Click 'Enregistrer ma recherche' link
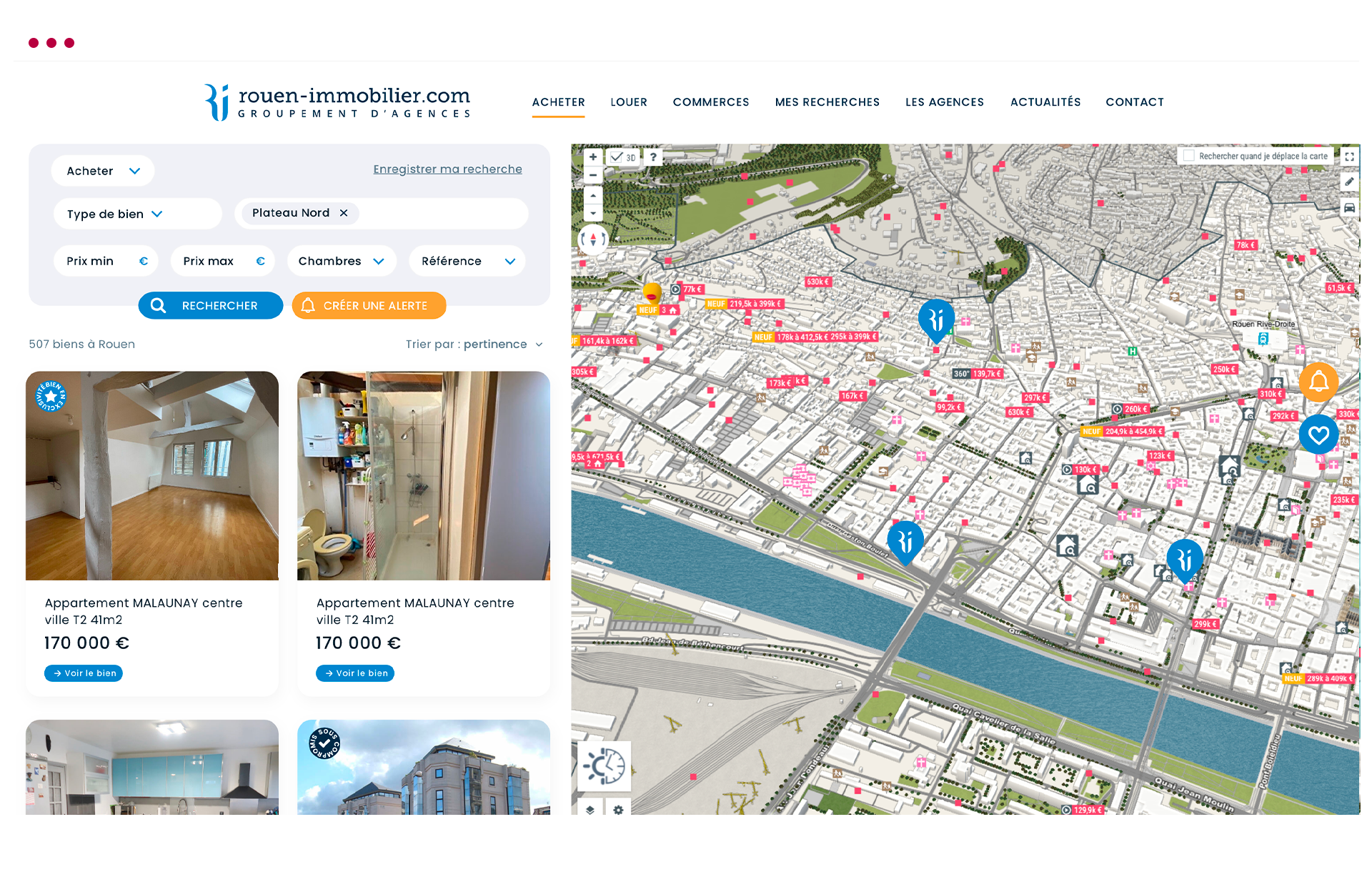The width and height of the screenshot is (1372, 872). click(447, 168)
